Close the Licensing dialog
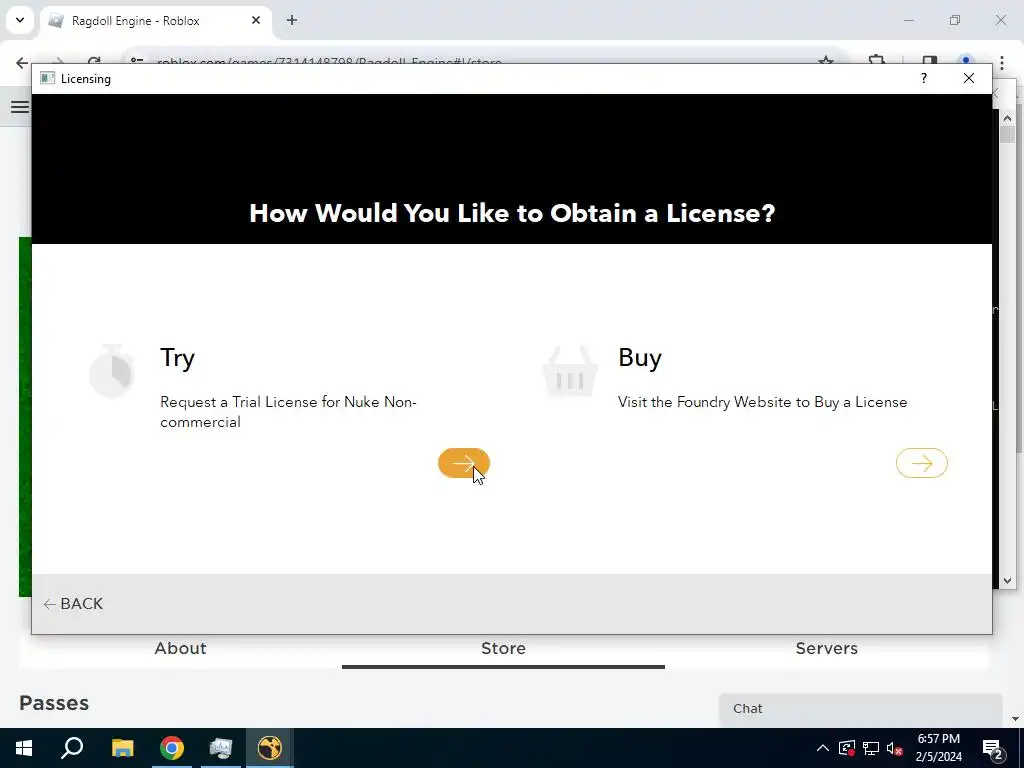The height and width of the screenshot is (768, 1024). coord(968,78)
